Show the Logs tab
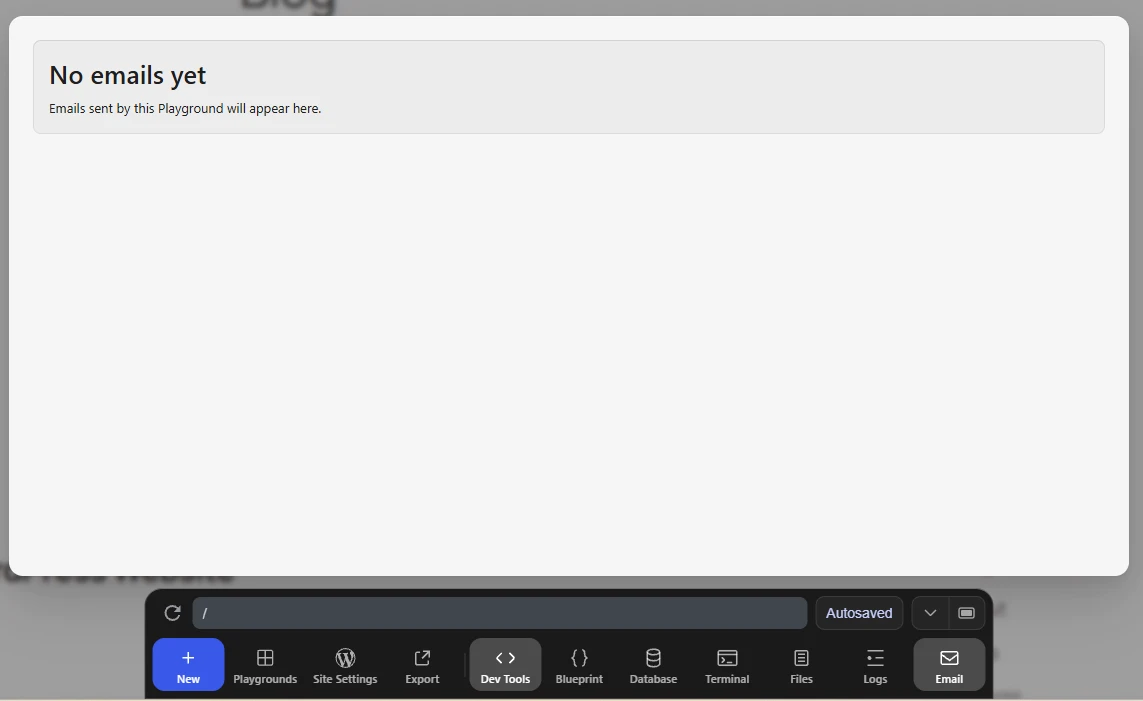The image size is (1143, 701). tap(875, 665)
